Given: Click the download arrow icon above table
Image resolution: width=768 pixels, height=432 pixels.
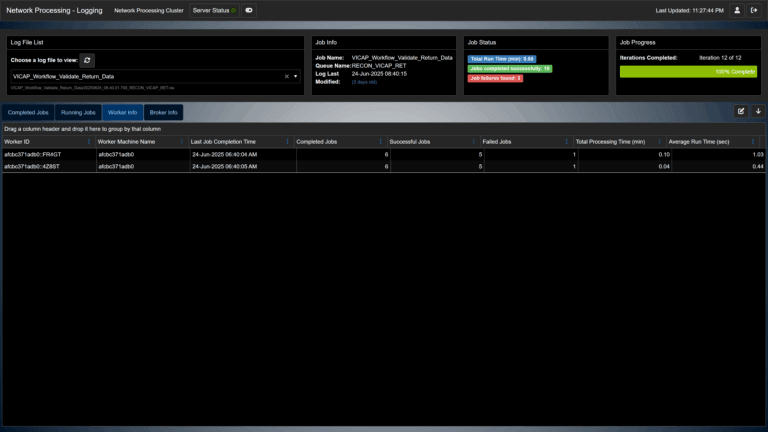Looking at the screenshot, I should point(757,111).
